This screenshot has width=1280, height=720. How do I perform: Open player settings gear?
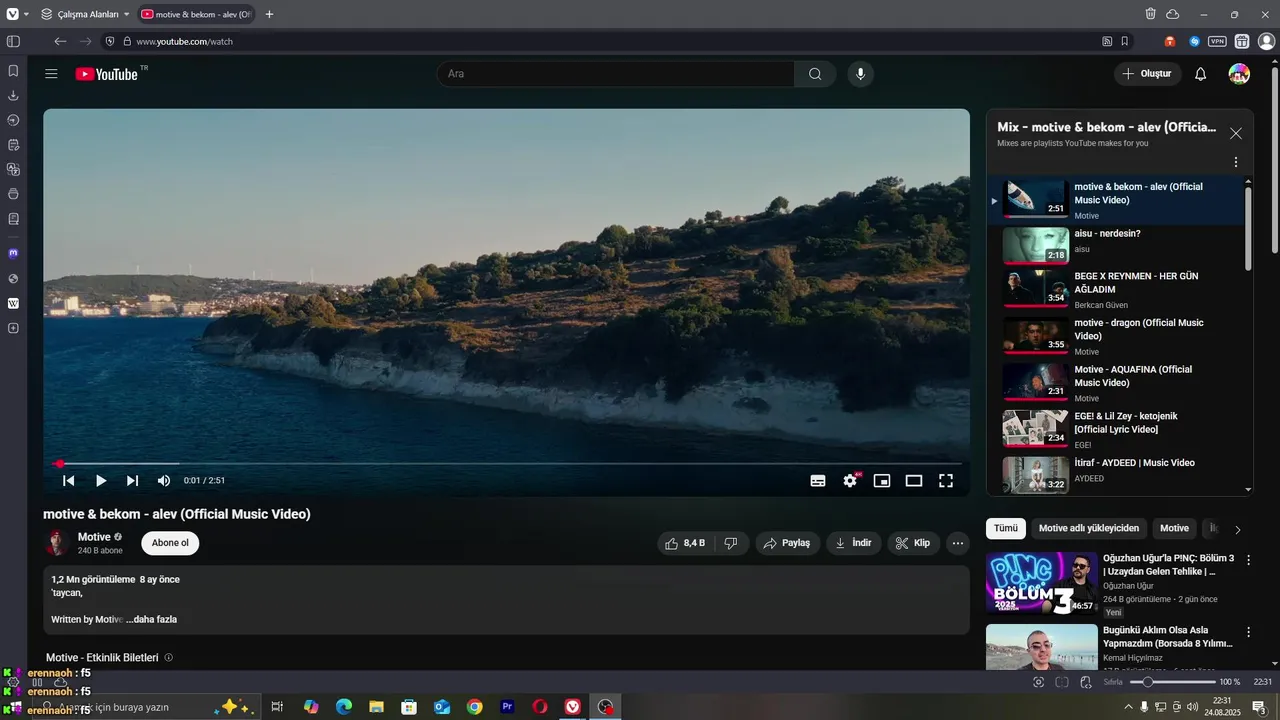coord(850,481)
